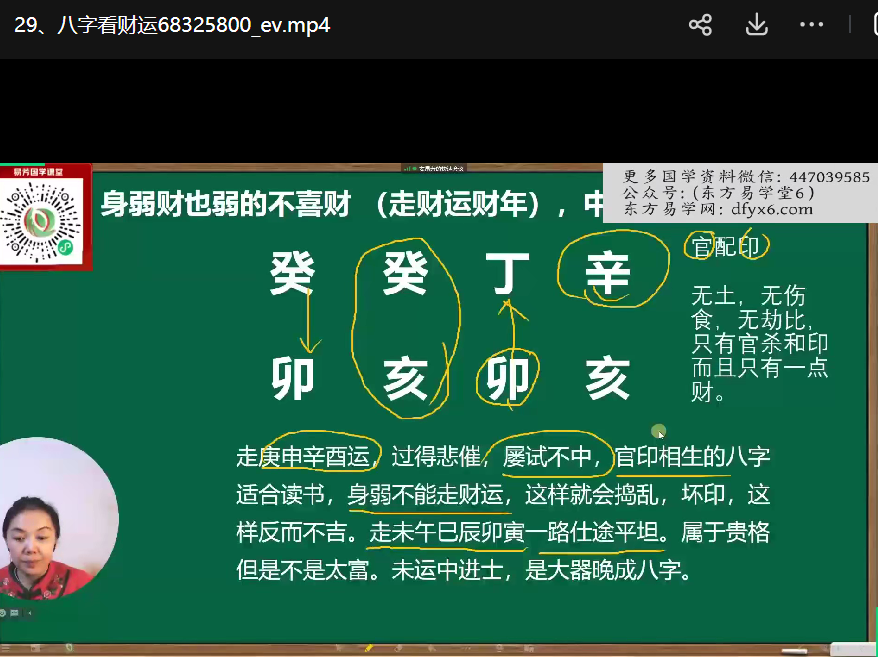878x657 pixels.
Task: Click the video file name title
Action: click(x=172, y=25)
